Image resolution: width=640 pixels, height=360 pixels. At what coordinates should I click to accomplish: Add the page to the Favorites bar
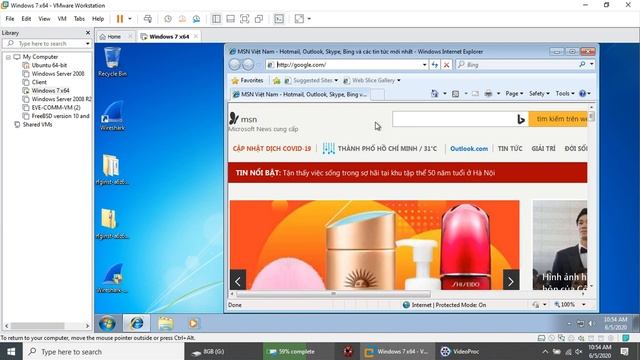click(x=276, y=80)
